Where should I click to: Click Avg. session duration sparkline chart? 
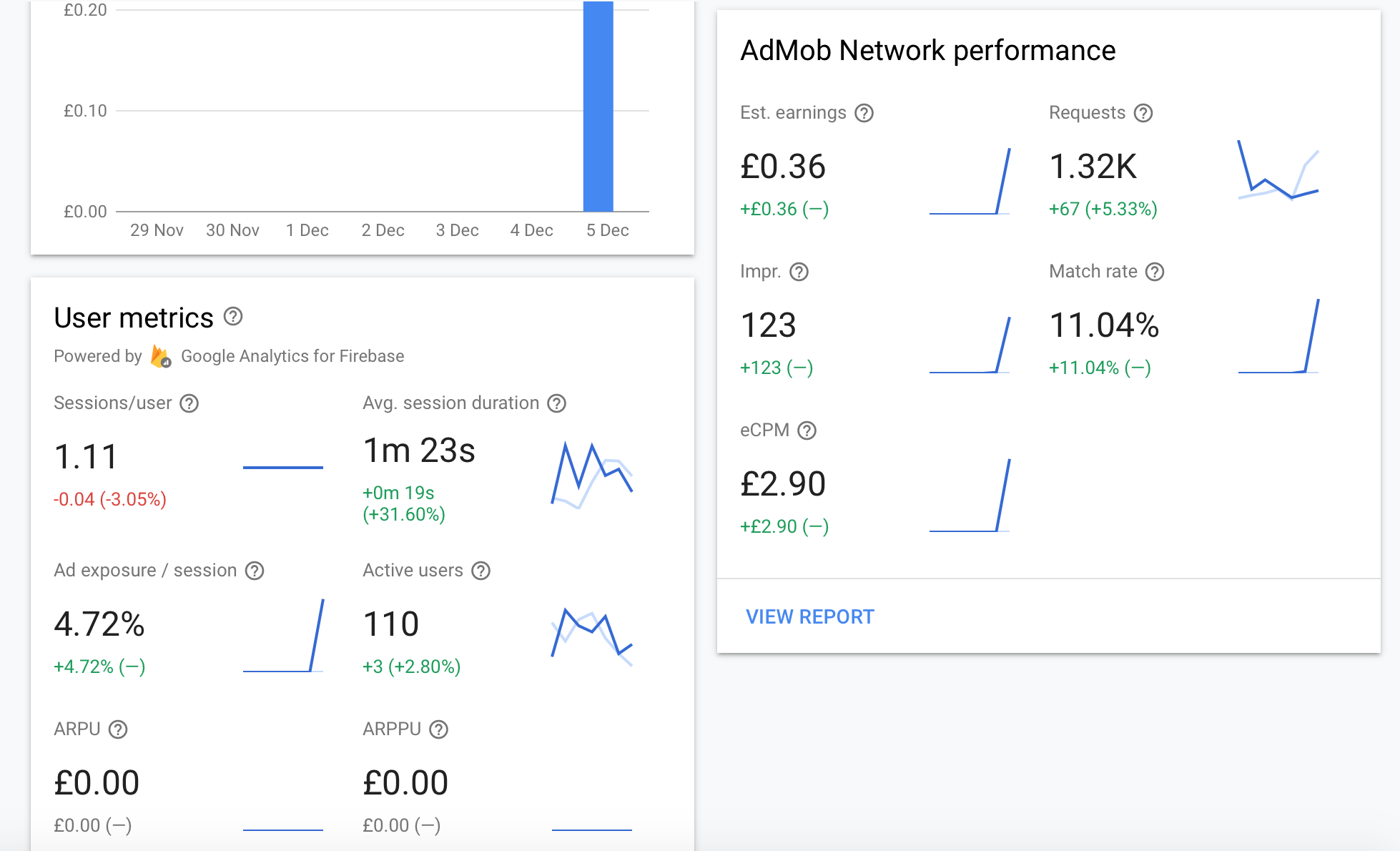591,474
